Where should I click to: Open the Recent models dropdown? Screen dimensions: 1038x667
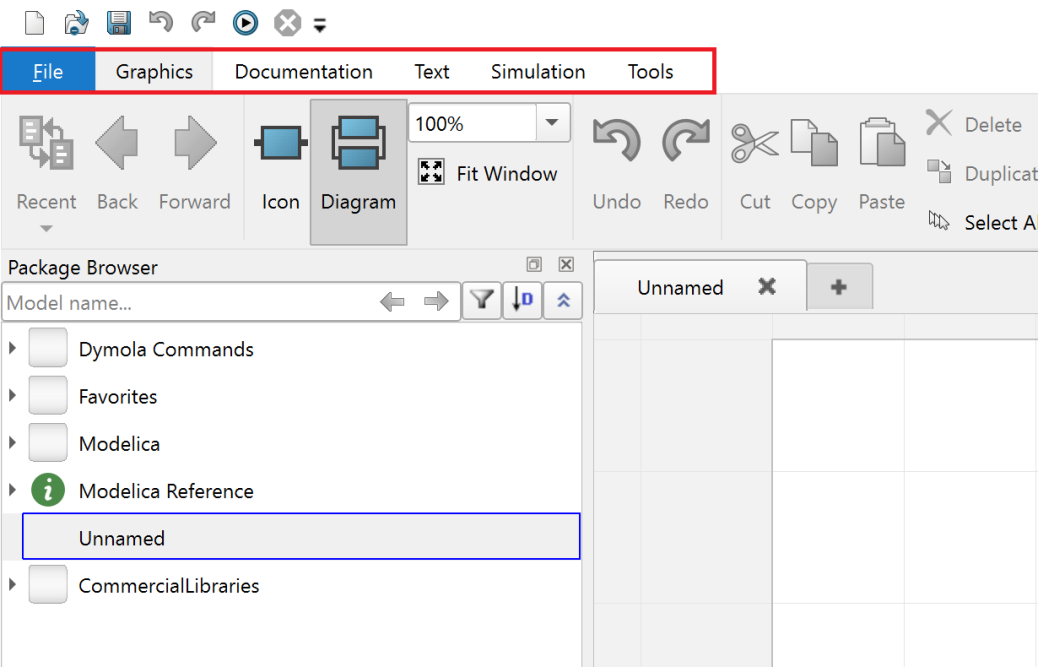[46, 172]
